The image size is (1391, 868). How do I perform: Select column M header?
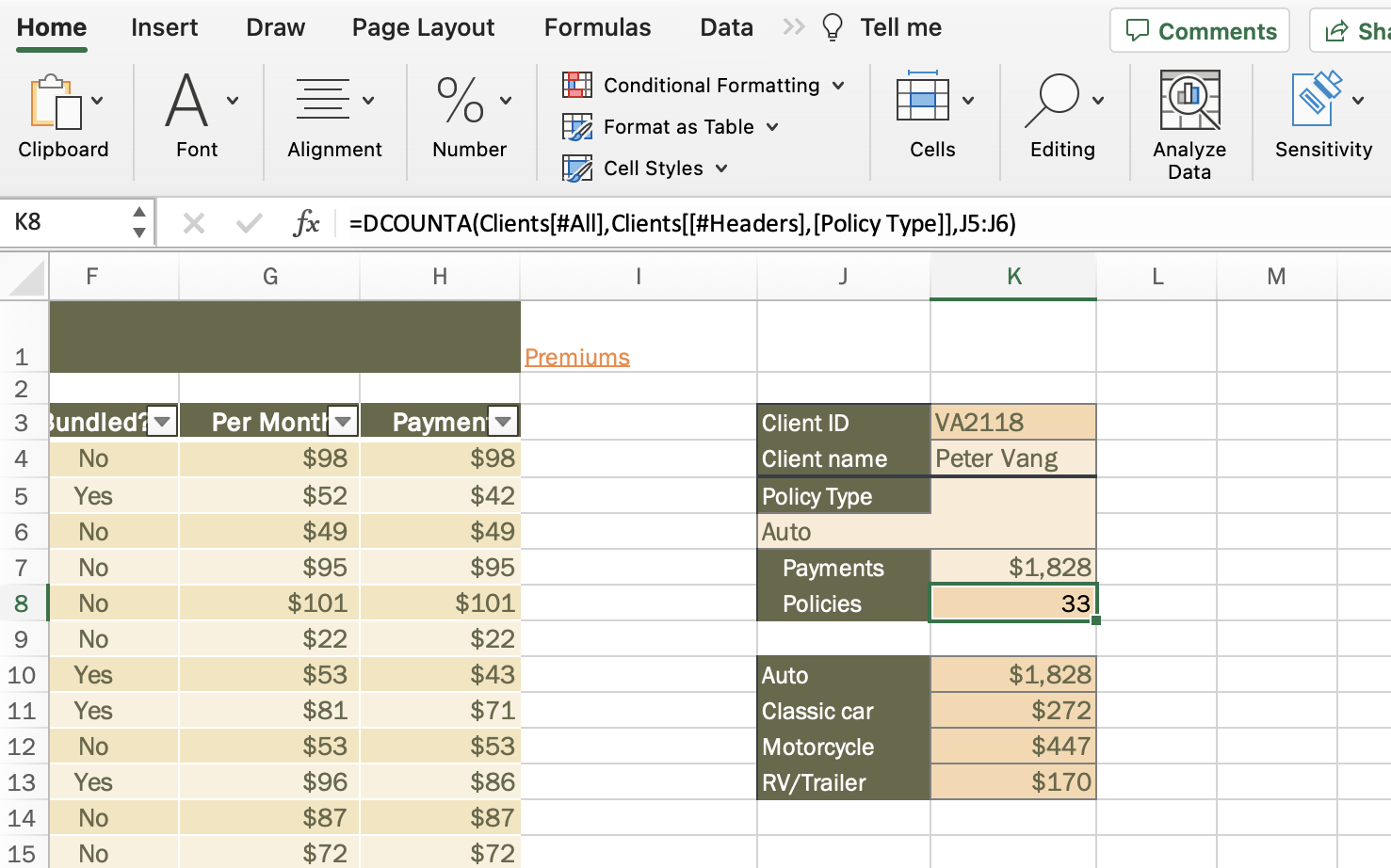coord(1276,277)
